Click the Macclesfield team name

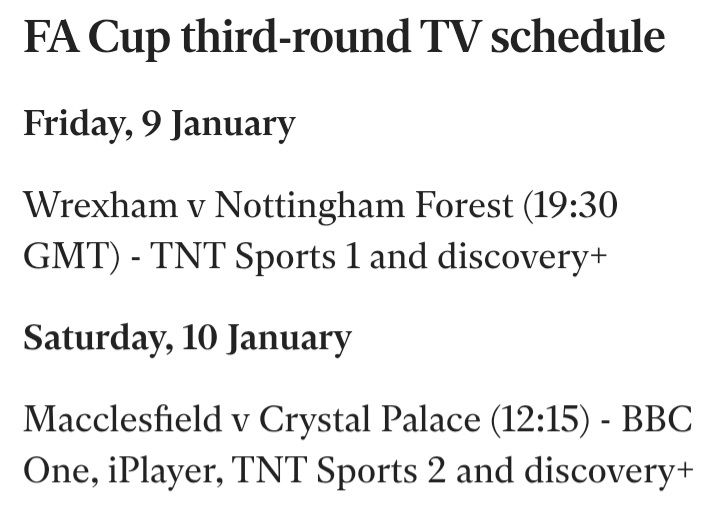[x=123, y=419]
